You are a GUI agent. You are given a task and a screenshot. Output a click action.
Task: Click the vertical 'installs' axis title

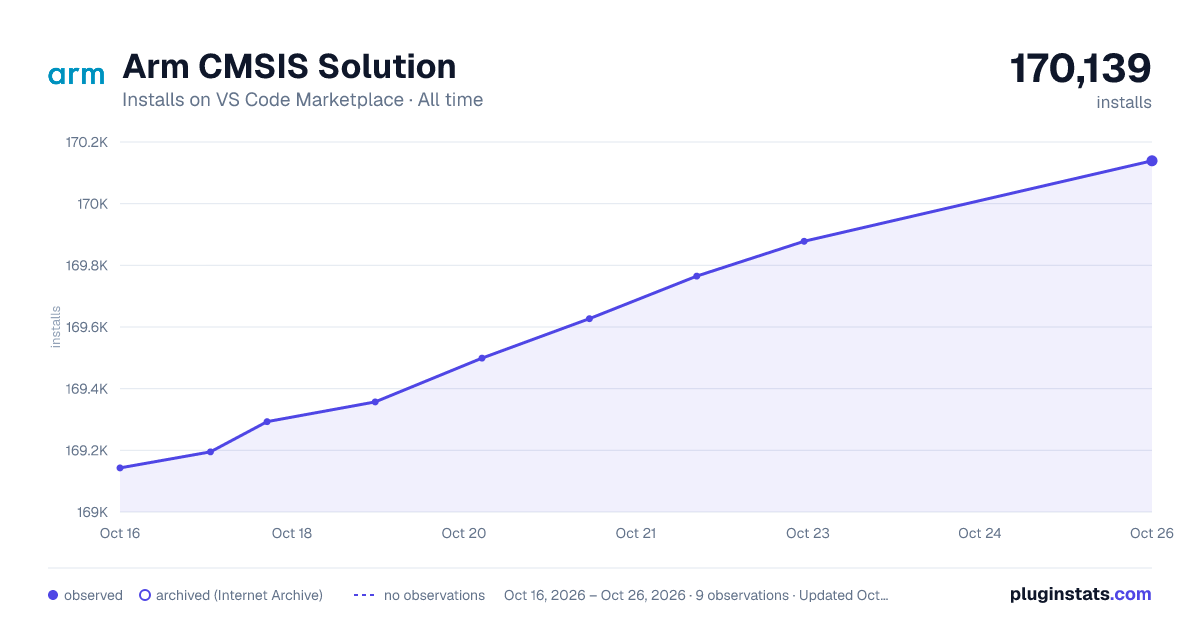click(56, 327)
